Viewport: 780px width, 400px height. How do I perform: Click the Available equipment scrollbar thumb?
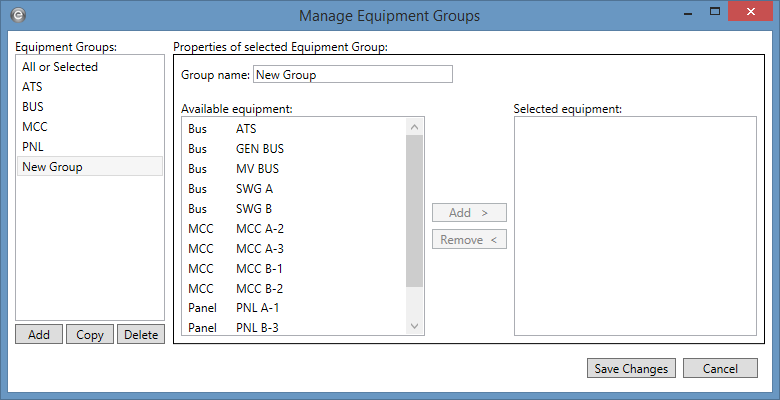(x=414, y=212)
